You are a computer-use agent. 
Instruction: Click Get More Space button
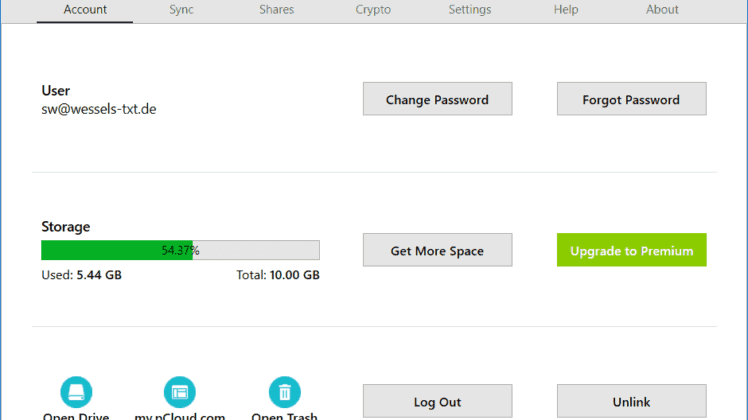[437, 251]
